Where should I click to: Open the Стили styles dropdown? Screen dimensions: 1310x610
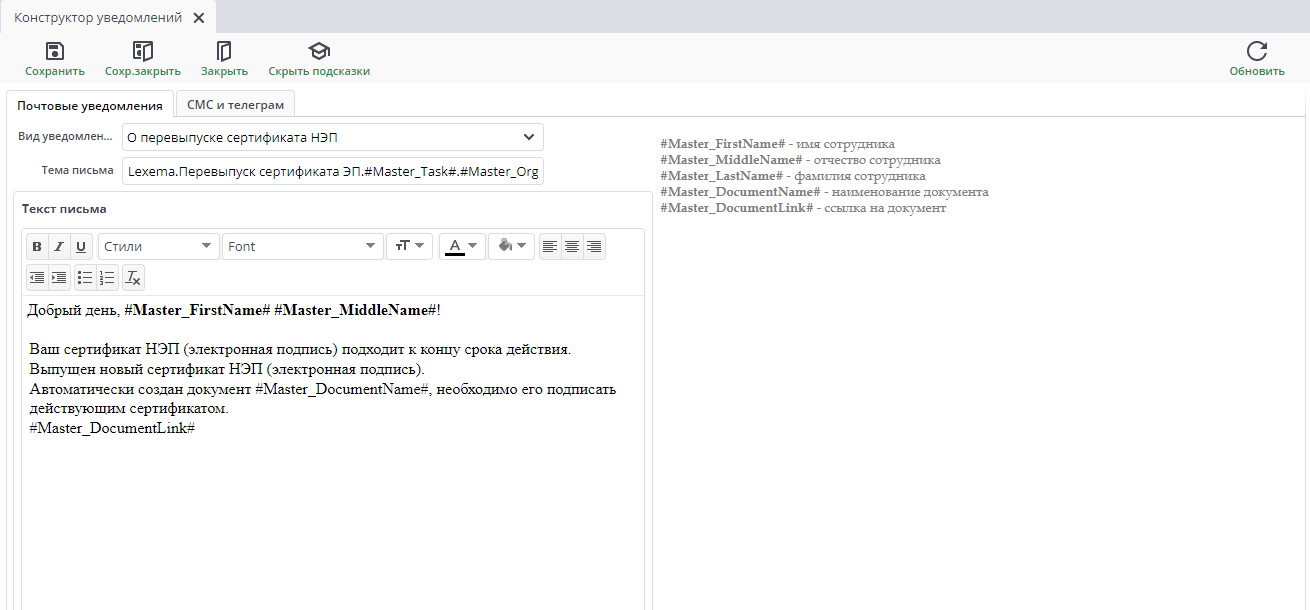pos(159,246)
